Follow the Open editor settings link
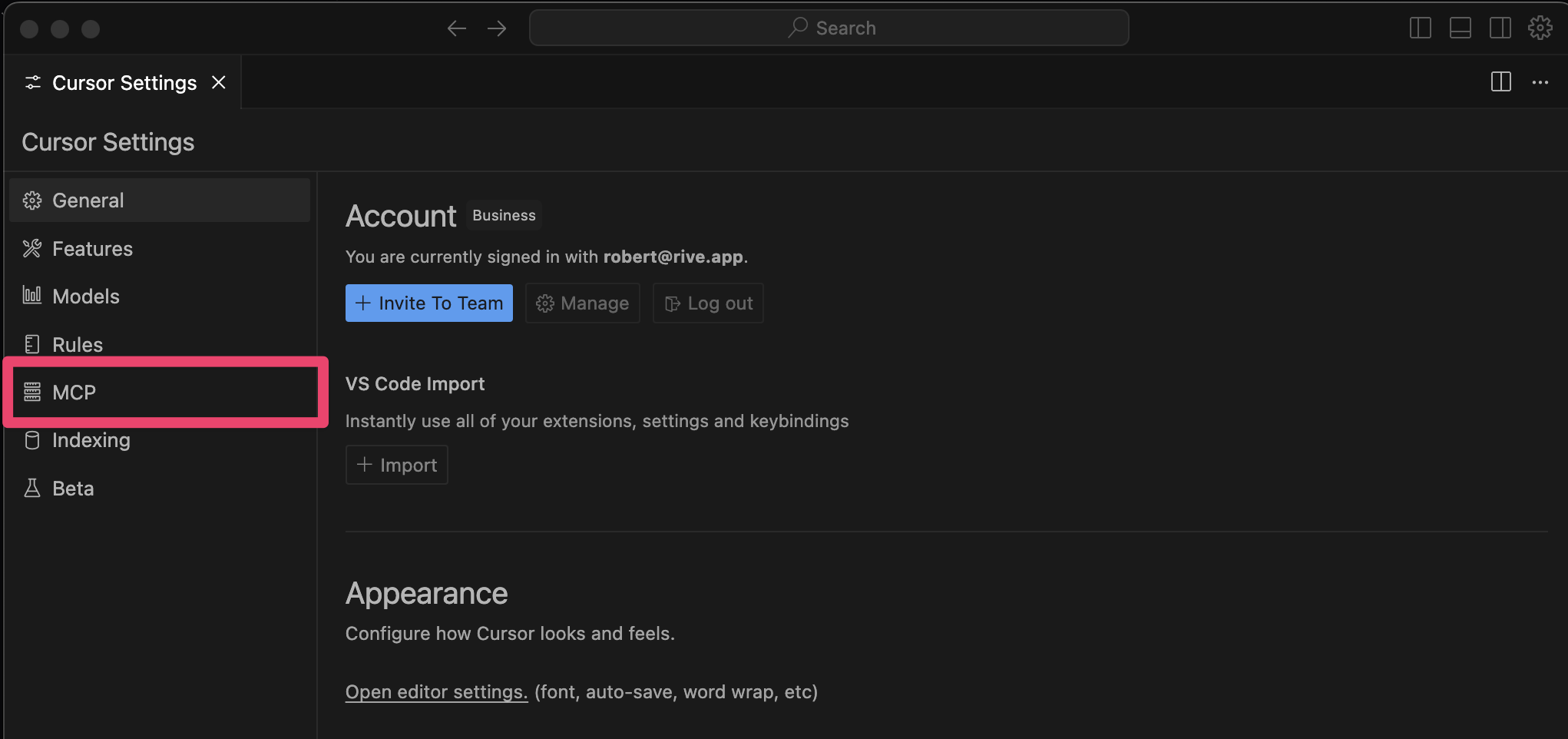Image resolution: width=1568 pixels, height=739 pixels. click(x=436, y=692)
